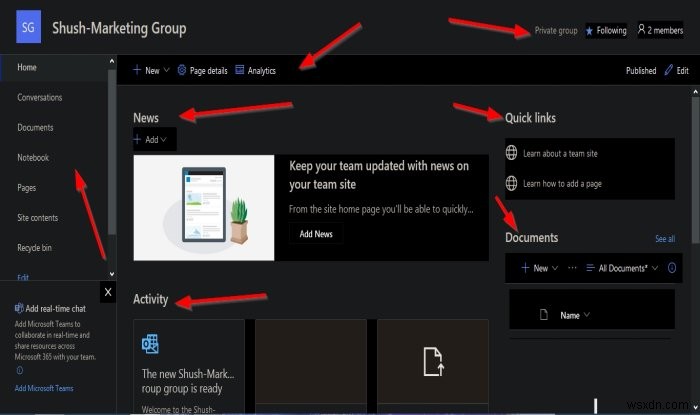
Task: Click the Published status label
Action: (x=641, y=71)
